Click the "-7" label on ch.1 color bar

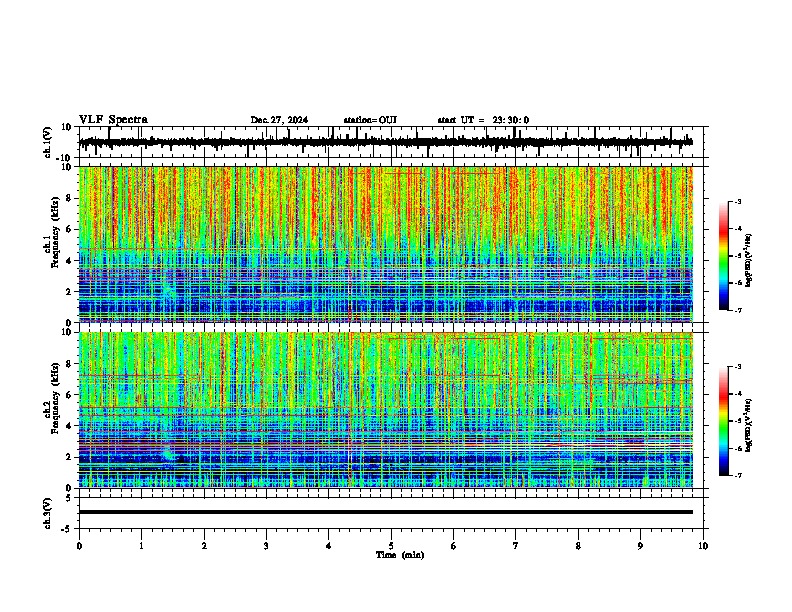[x=738, y=310]
